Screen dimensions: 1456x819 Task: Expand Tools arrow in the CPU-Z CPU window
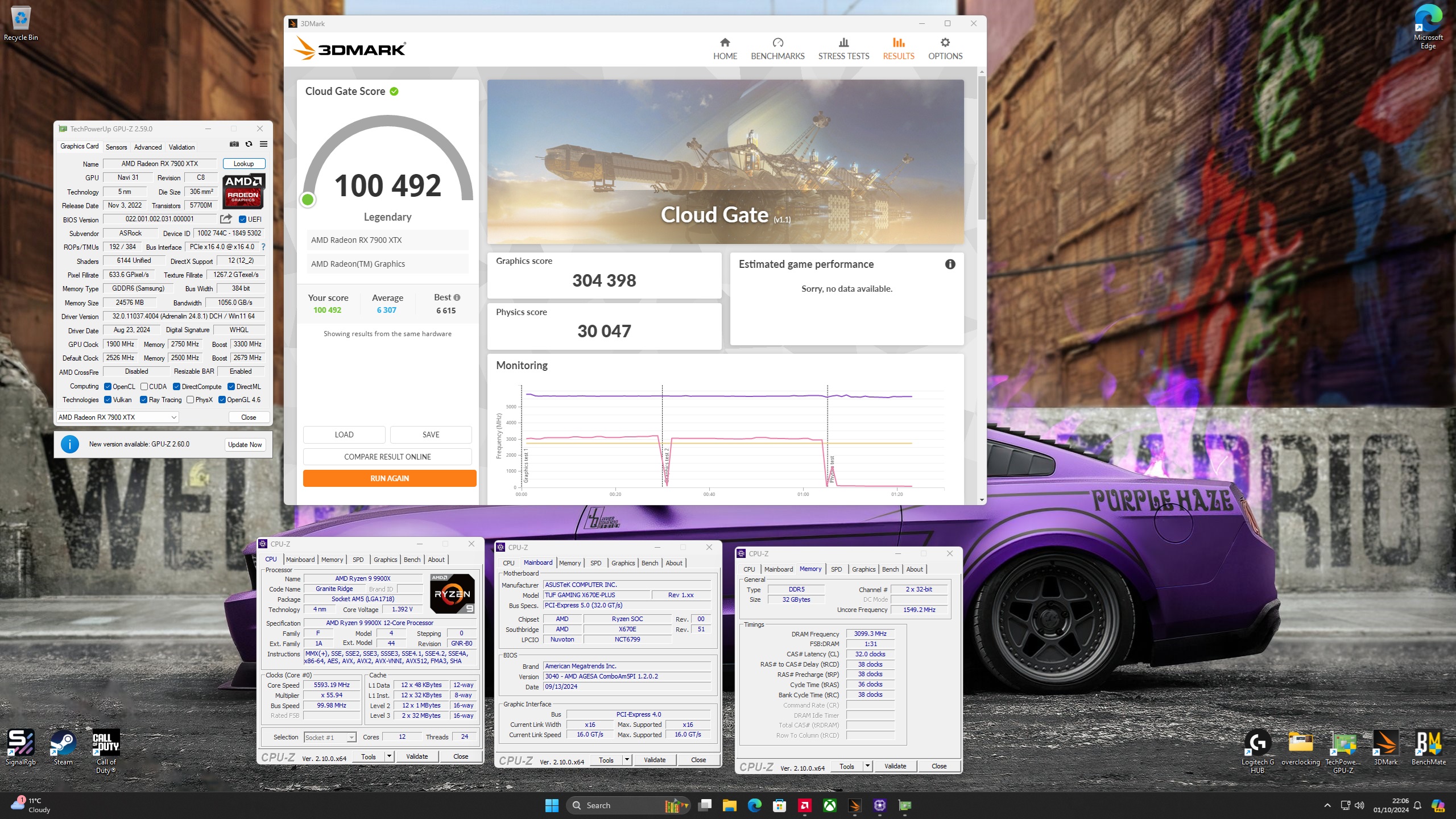[389, 756]
